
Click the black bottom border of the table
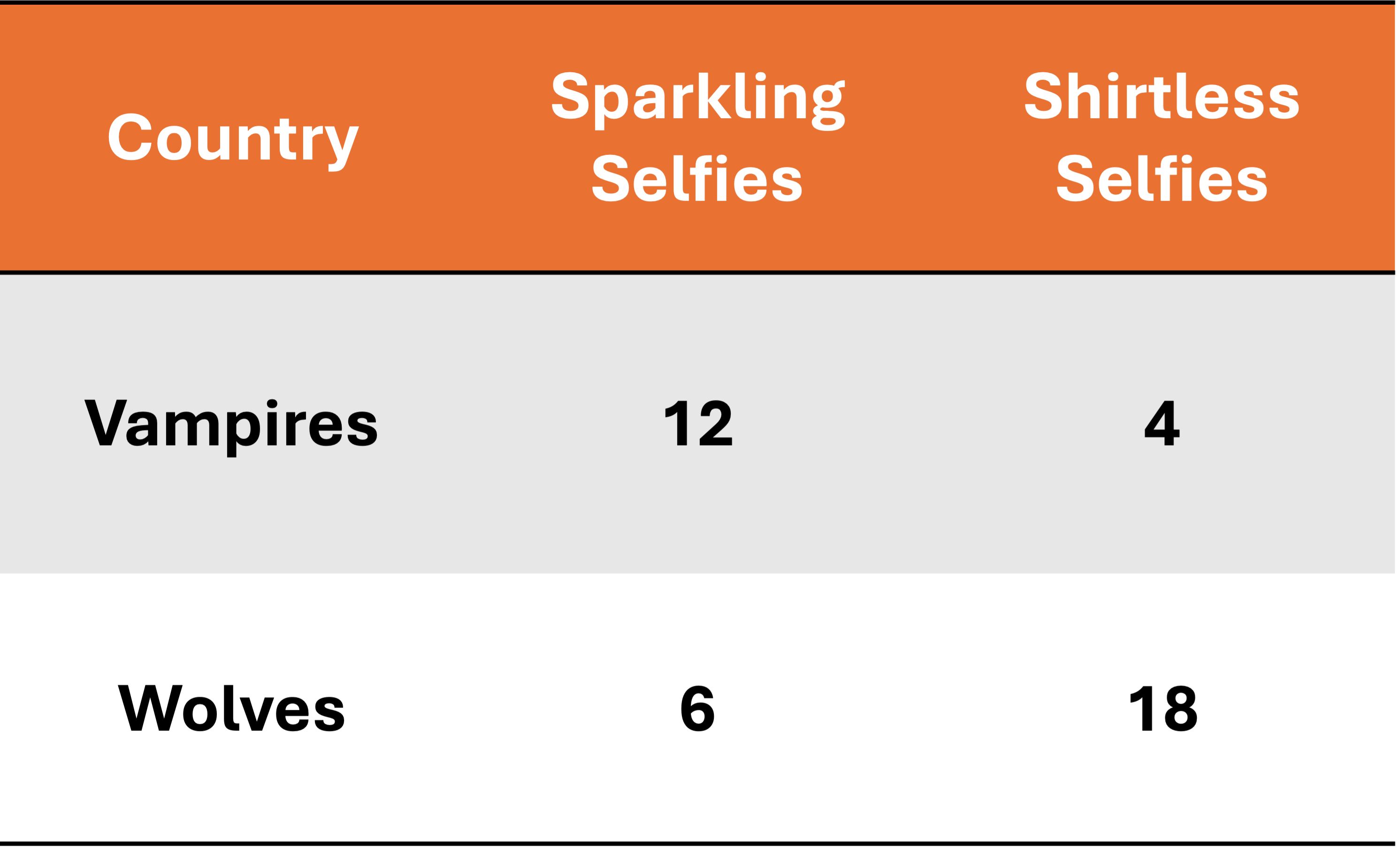click(x=698, y=844)
